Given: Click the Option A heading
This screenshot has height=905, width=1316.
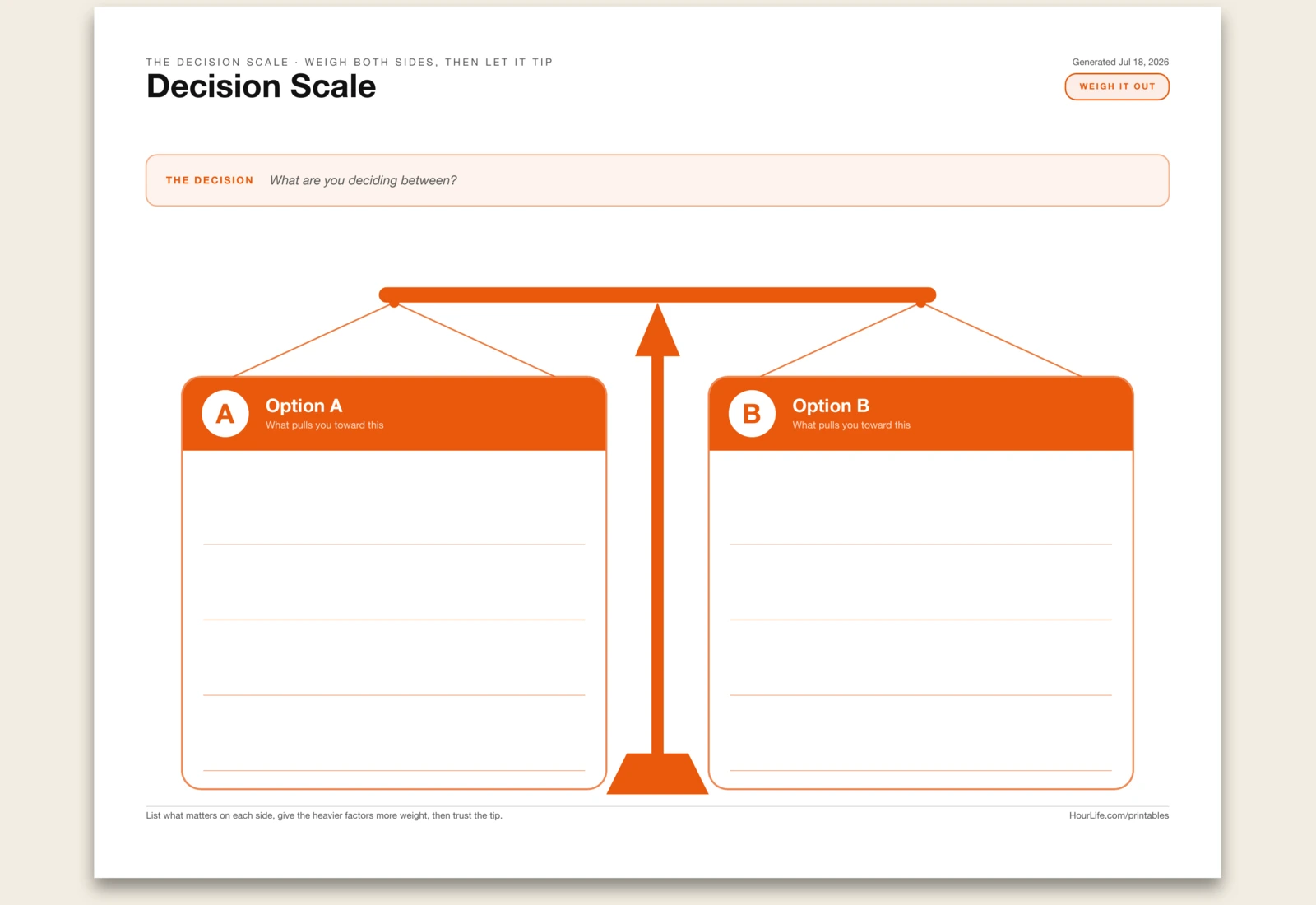Looking at the screenshot, I should pos(304,406).
